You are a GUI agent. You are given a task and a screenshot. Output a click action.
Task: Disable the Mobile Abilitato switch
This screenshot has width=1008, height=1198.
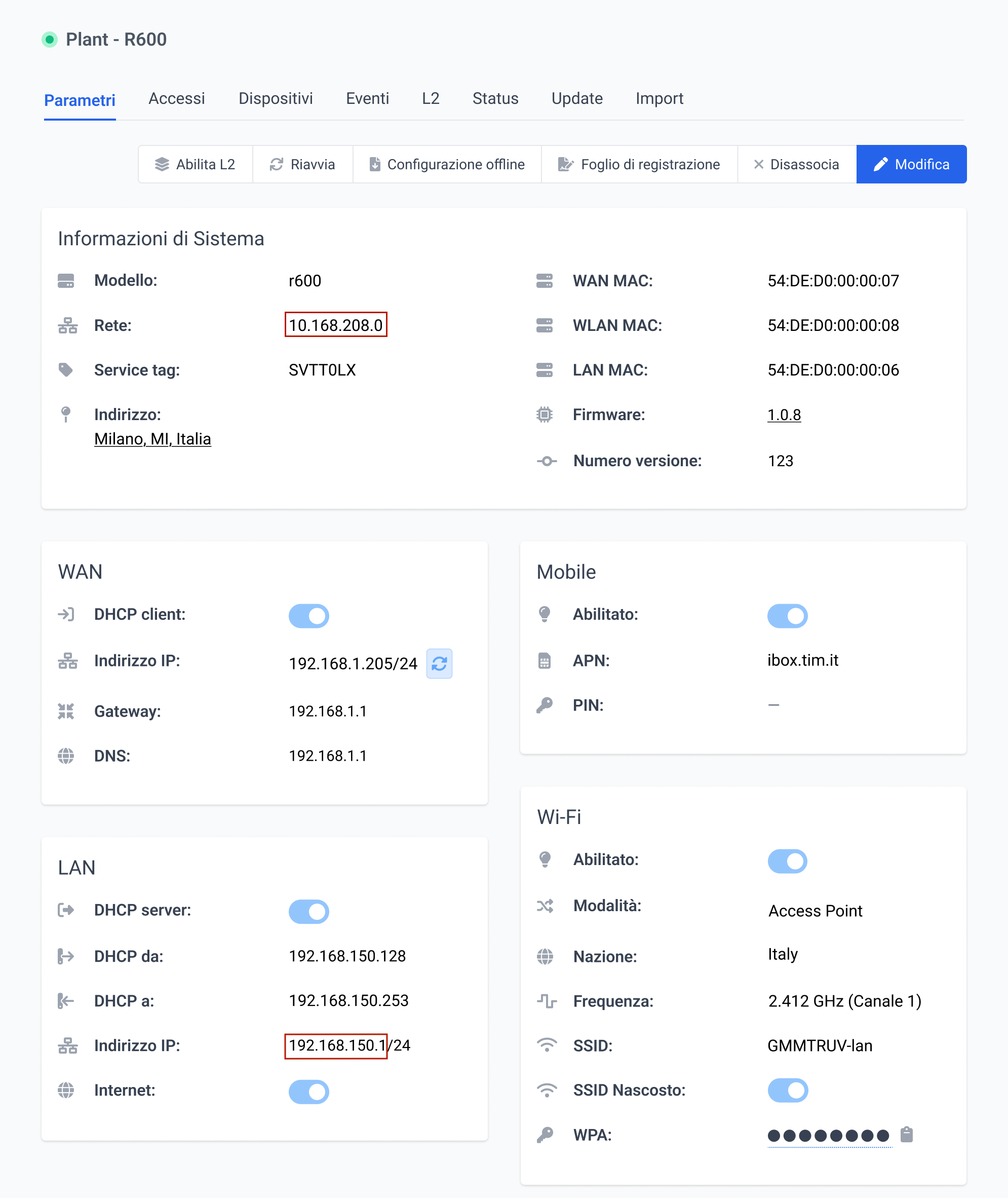tap(787, 616)
